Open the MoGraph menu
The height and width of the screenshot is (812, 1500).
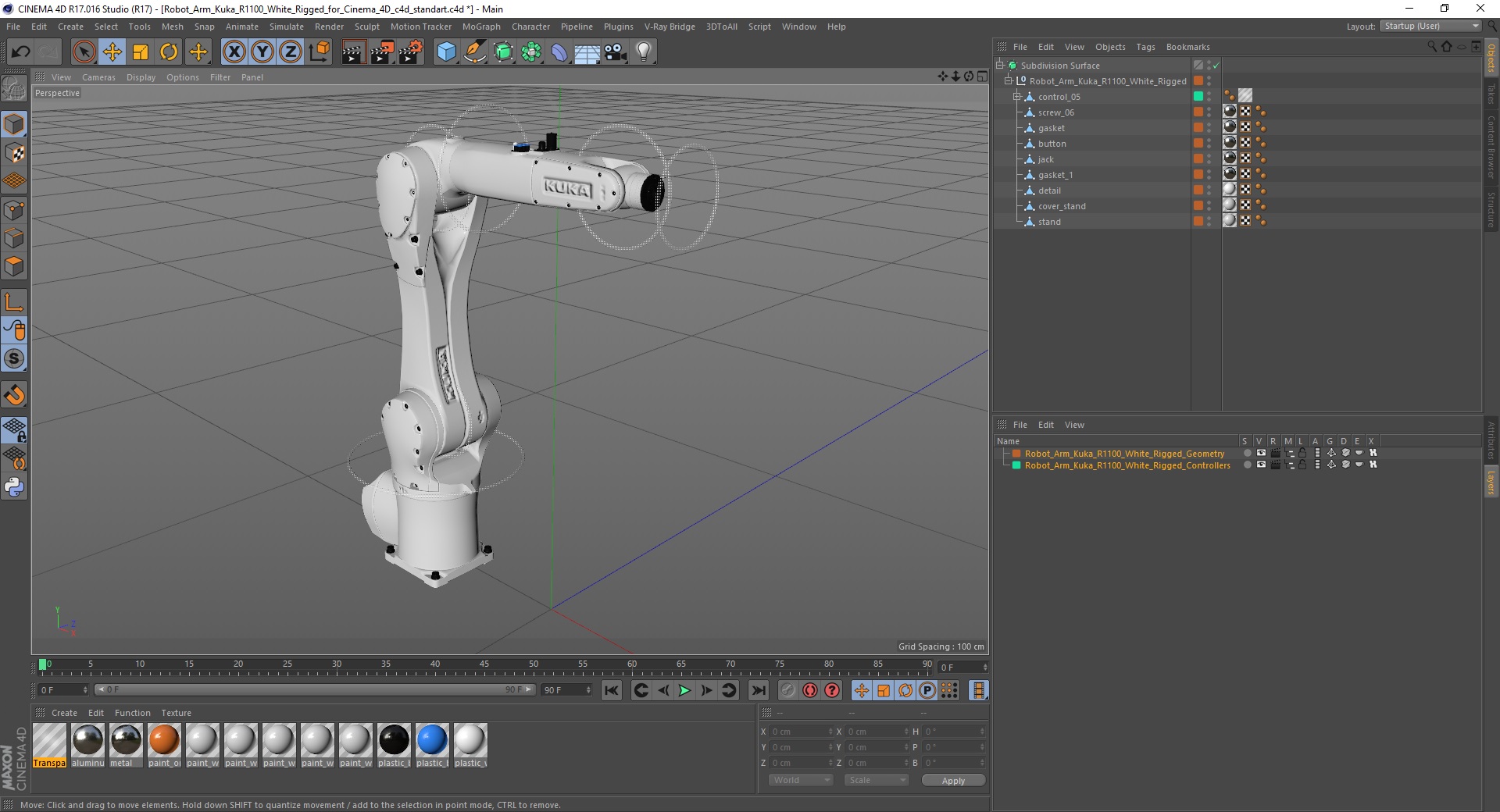tap(481, 27)
